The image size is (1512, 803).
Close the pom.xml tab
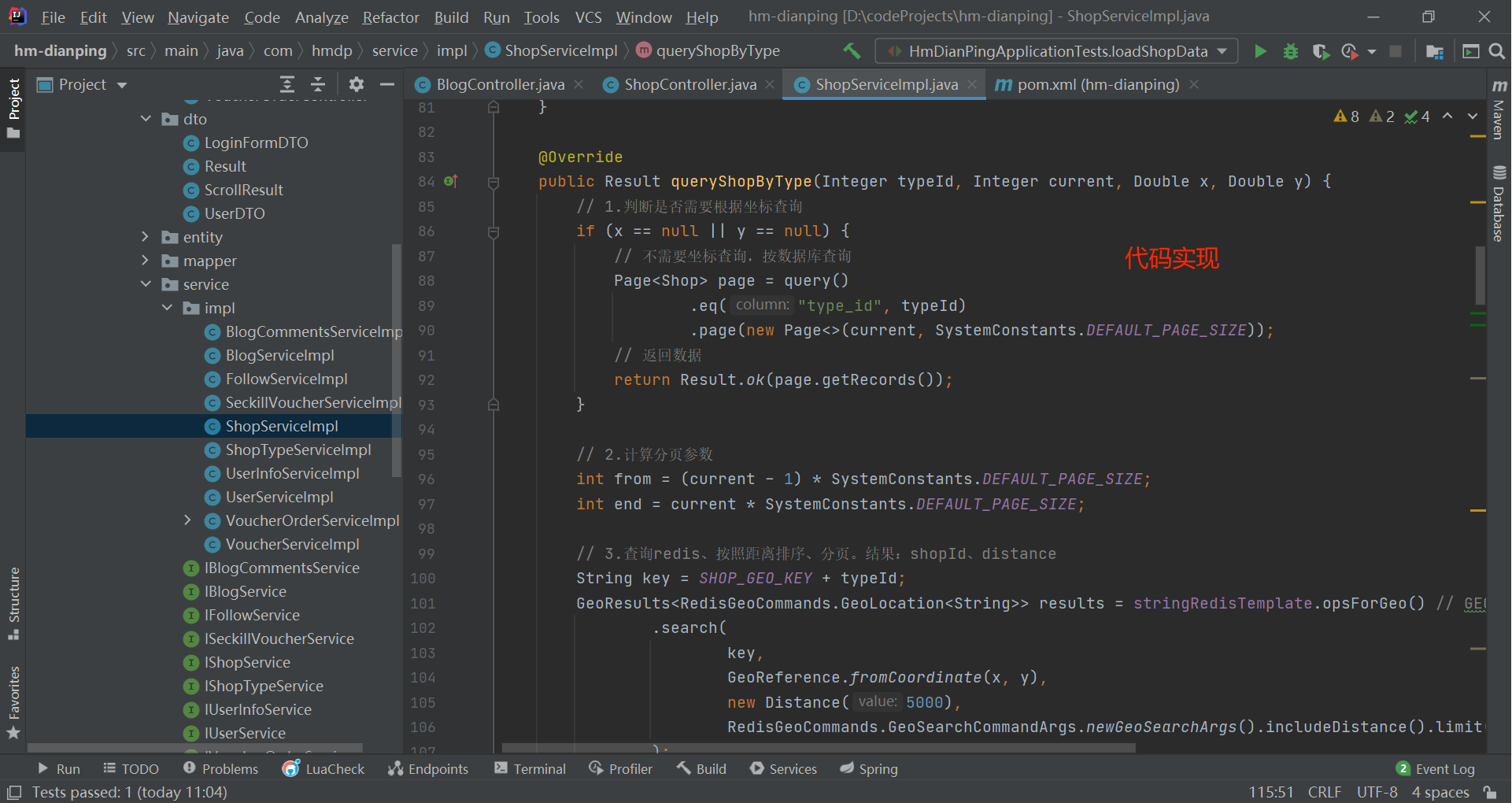(1194, 84)
